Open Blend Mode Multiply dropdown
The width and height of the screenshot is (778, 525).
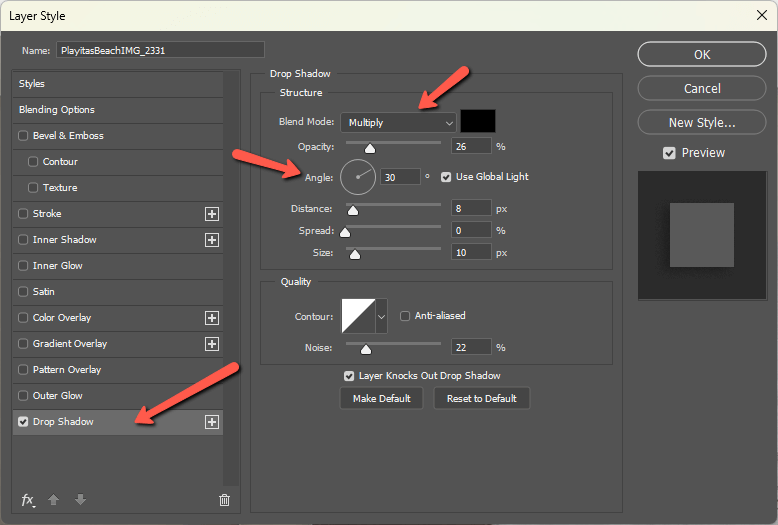pyautogui.click(x=398, y=123)
